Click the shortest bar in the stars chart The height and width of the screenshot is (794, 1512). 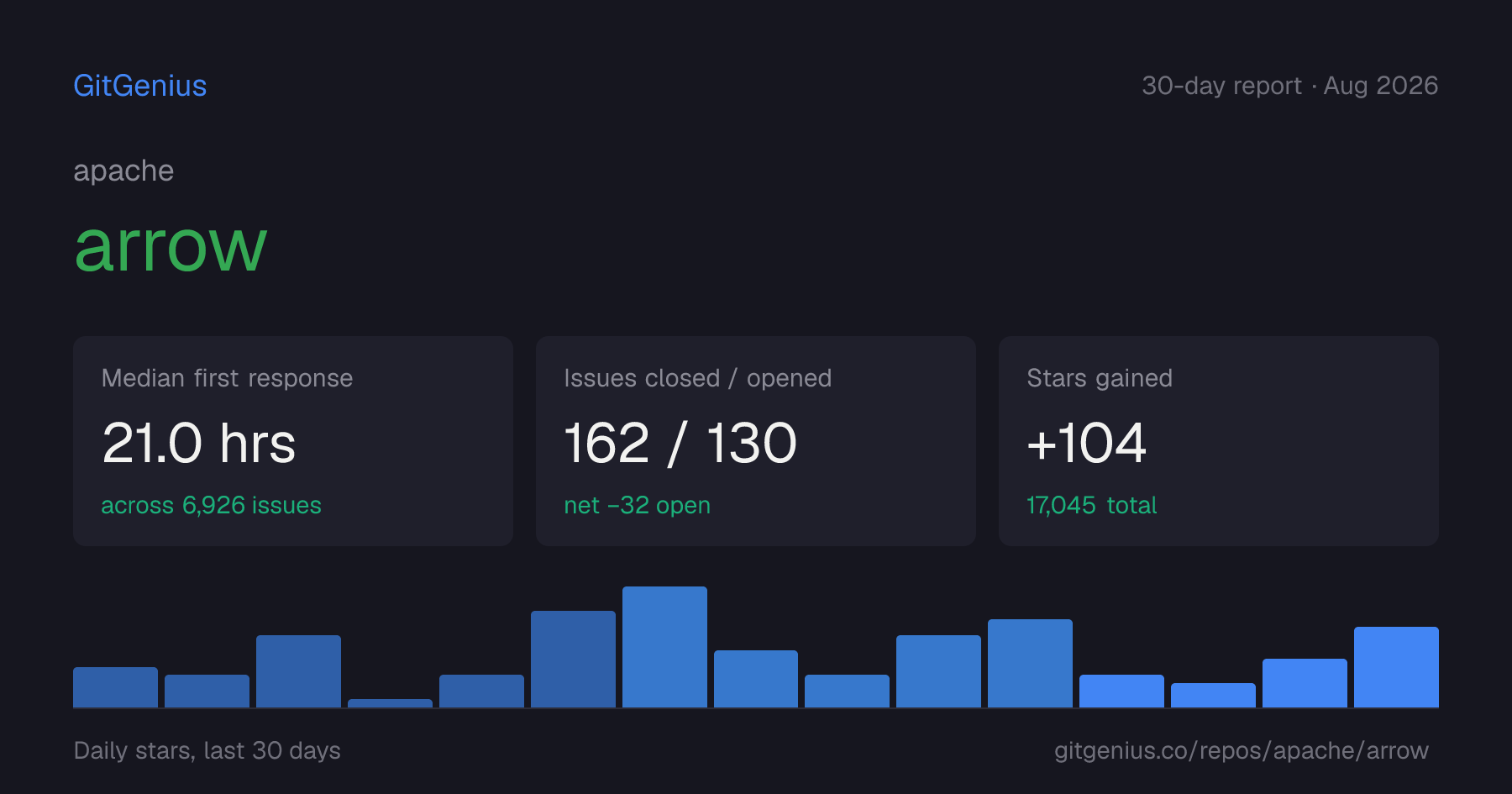[x=390, y=703]
